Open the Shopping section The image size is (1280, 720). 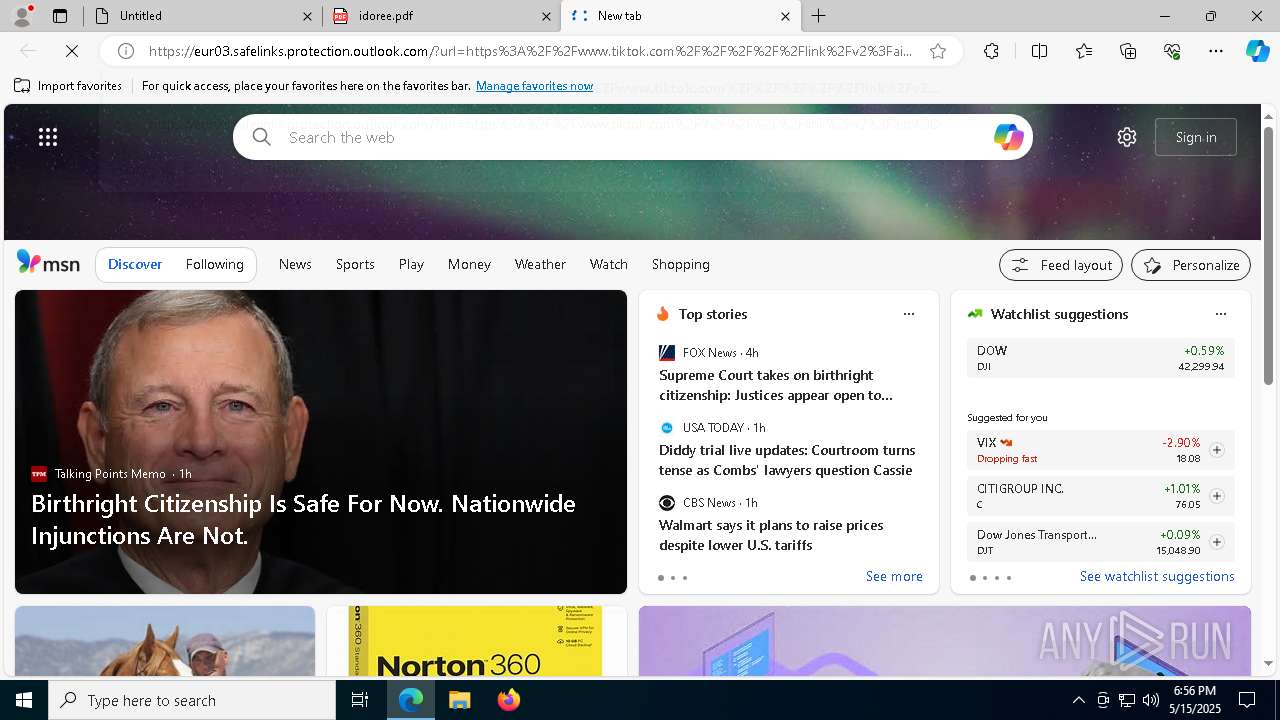[681, 264]
